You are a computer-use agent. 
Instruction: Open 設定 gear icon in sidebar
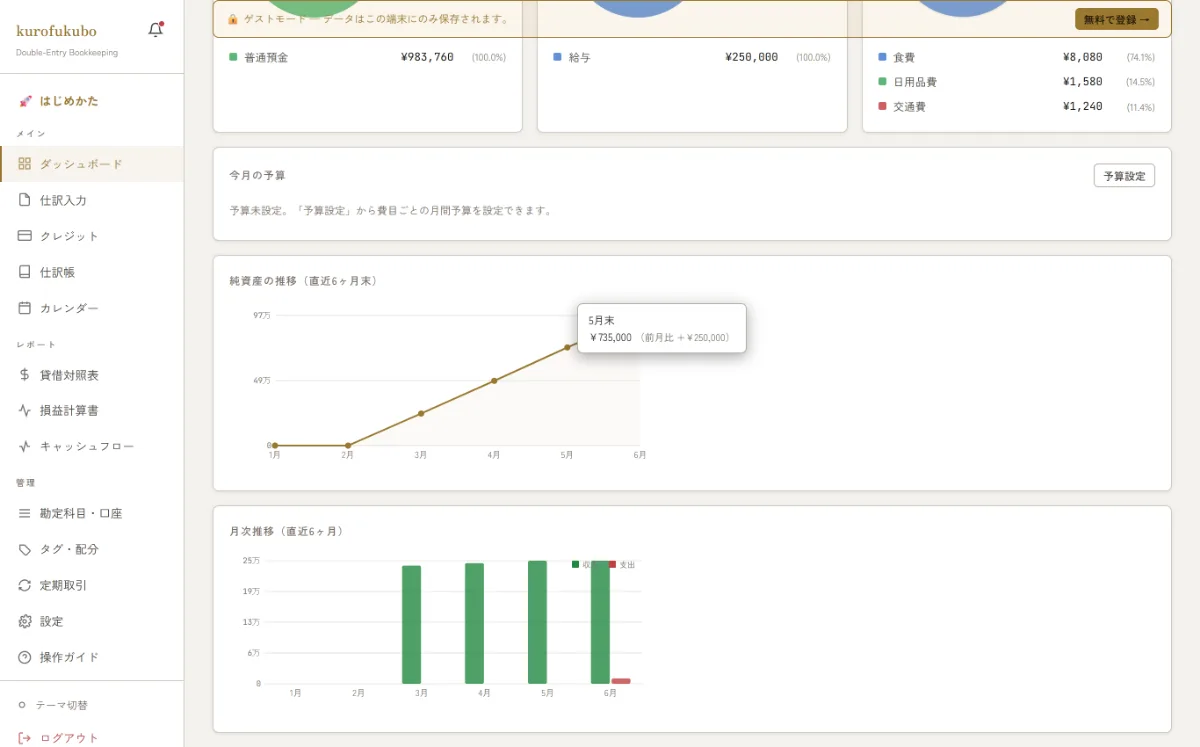tap(25, 621)
